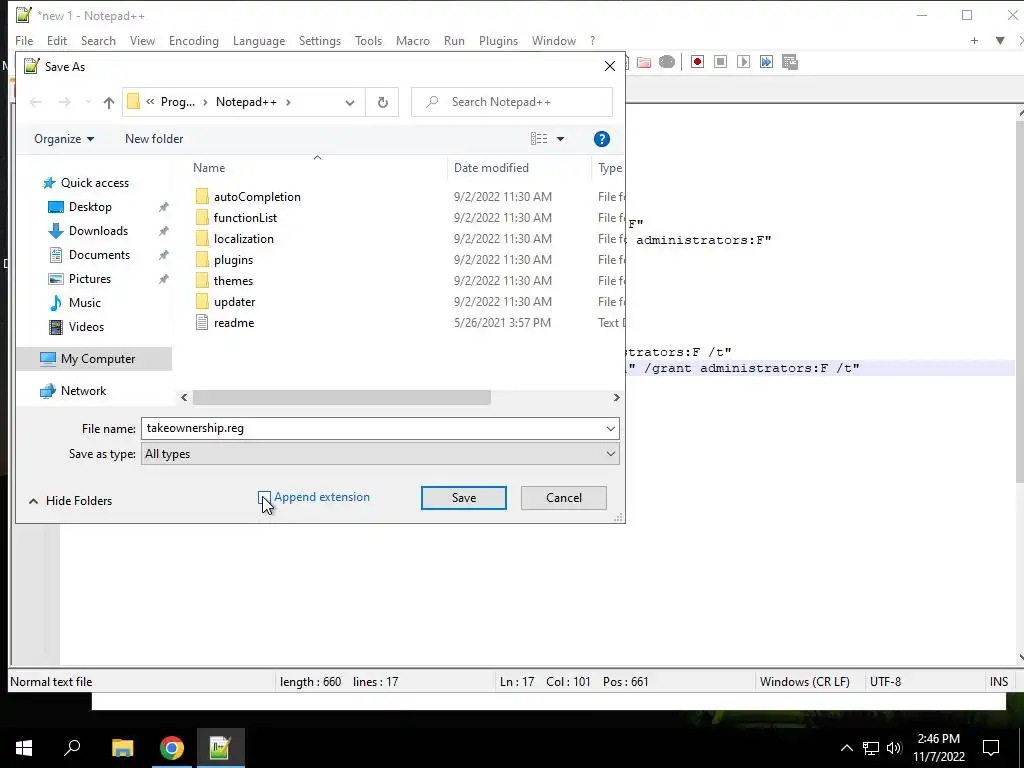Select the plugins folder
The width and height of the screenshot is (1024, 768).
(233, 260)
